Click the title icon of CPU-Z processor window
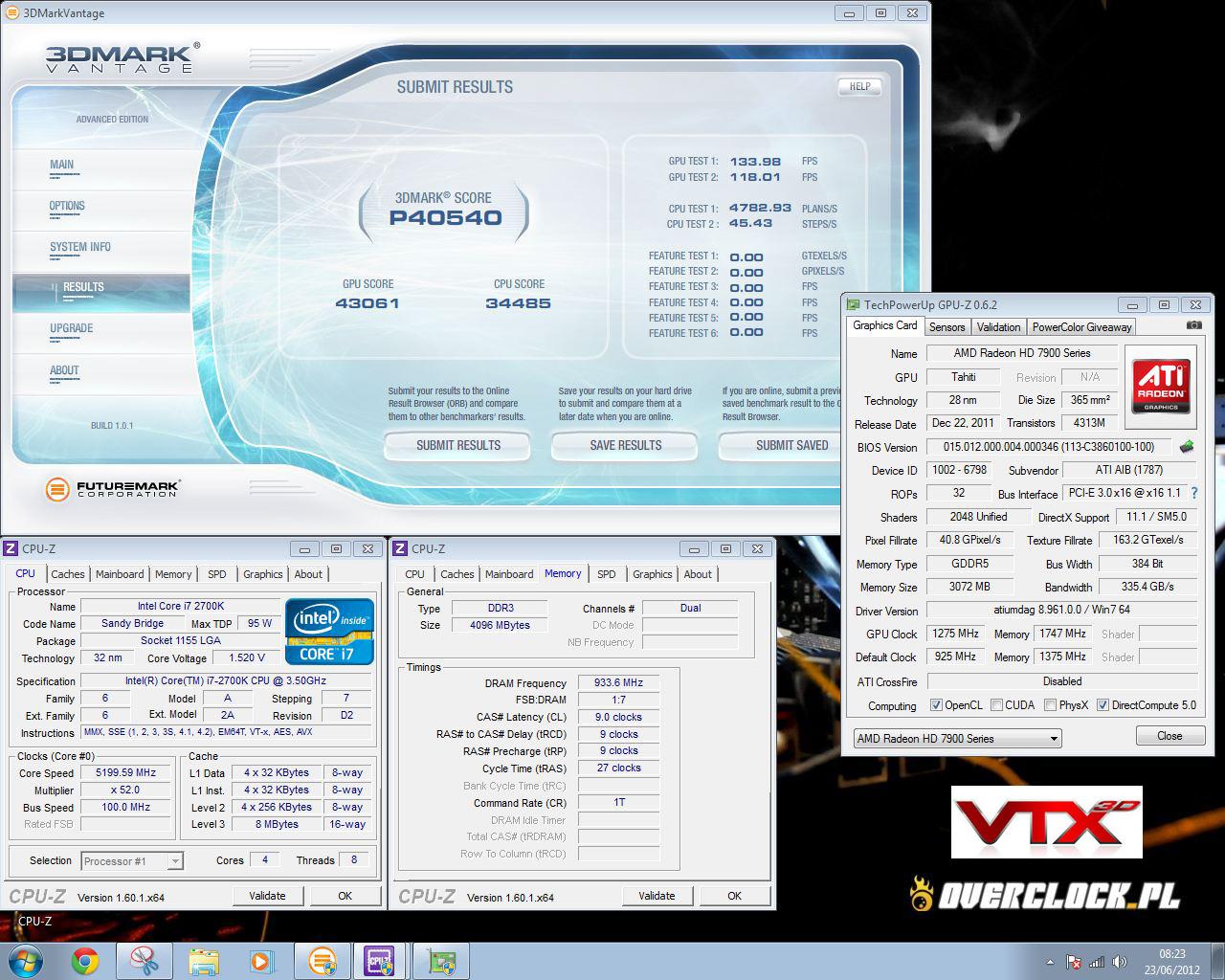1225x980 pixels. point(11,548)
